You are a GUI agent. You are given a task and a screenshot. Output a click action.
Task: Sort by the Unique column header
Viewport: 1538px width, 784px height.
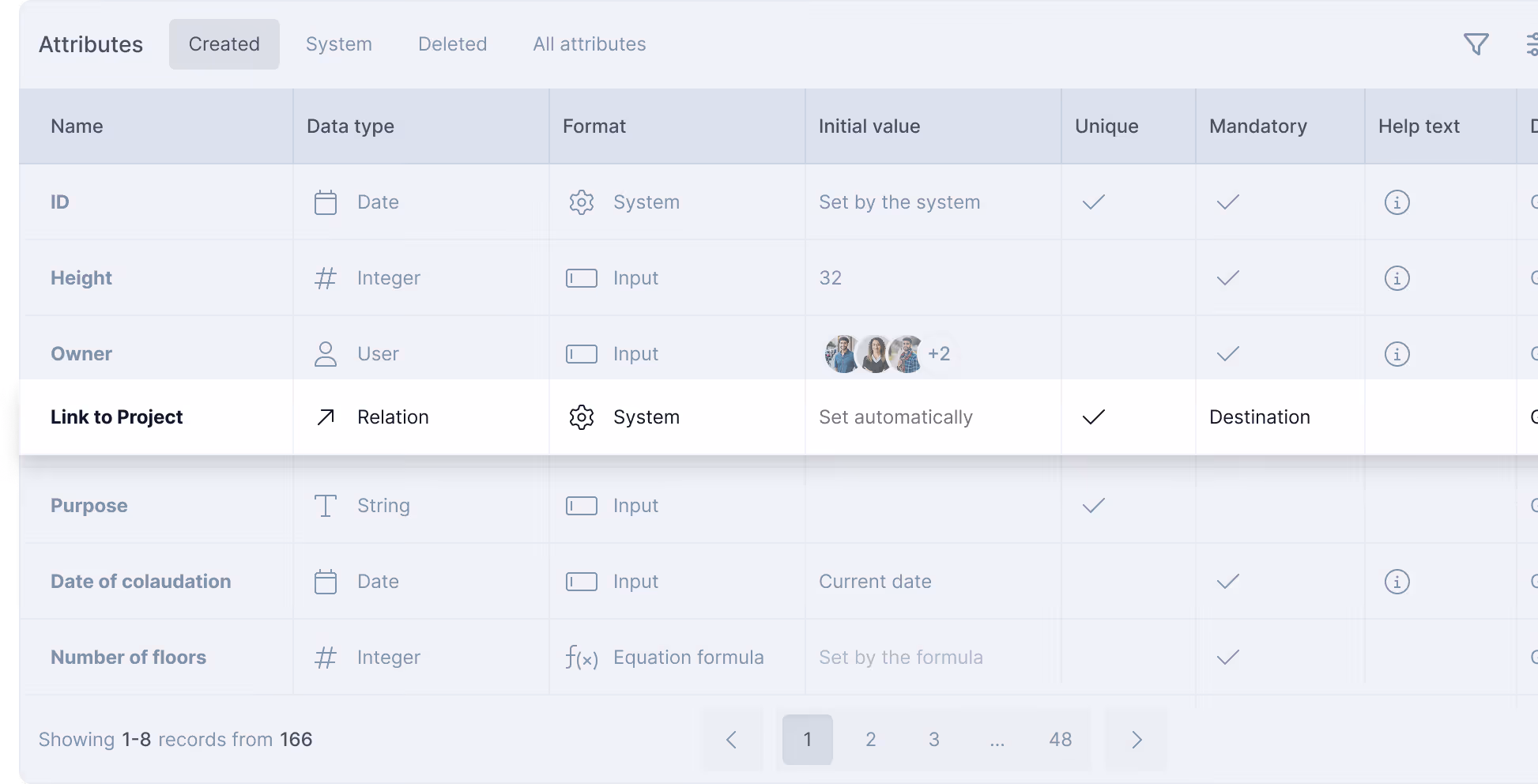tap(1106, 126)
